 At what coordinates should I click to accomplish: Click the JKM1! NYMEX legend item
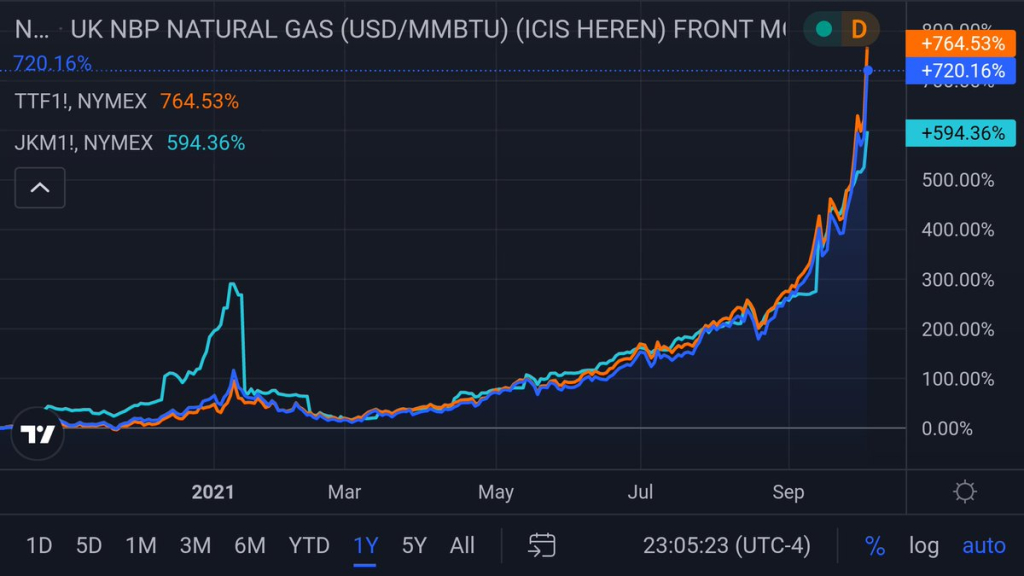coord(84,143)
